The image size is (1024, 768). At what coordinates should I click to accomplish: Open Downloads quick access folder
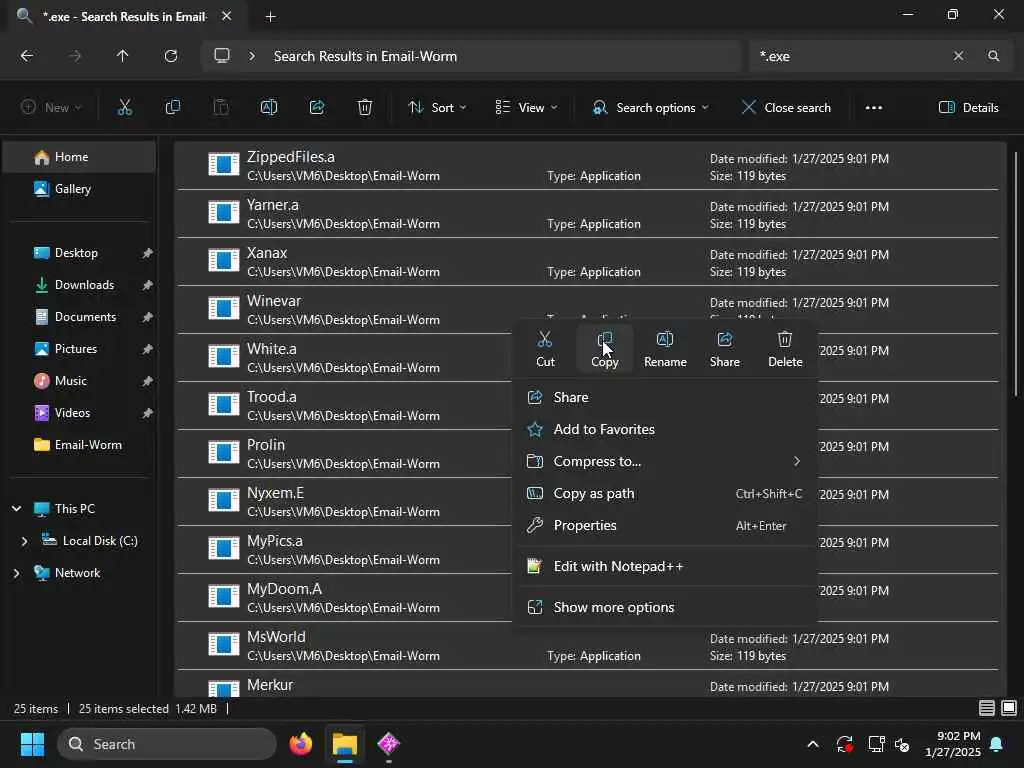pyautogui.click(x=80, y=285)
